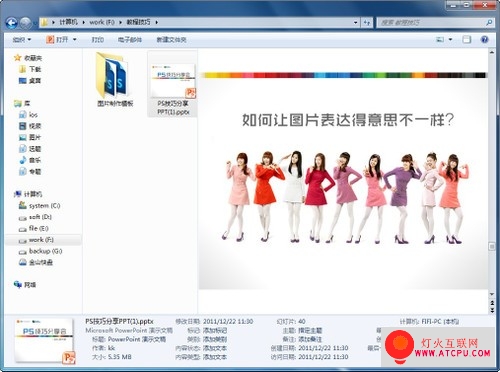Toggle the preview pane icon in toolbar
Viewport: 500px width, 372px height.
[467, 40]
